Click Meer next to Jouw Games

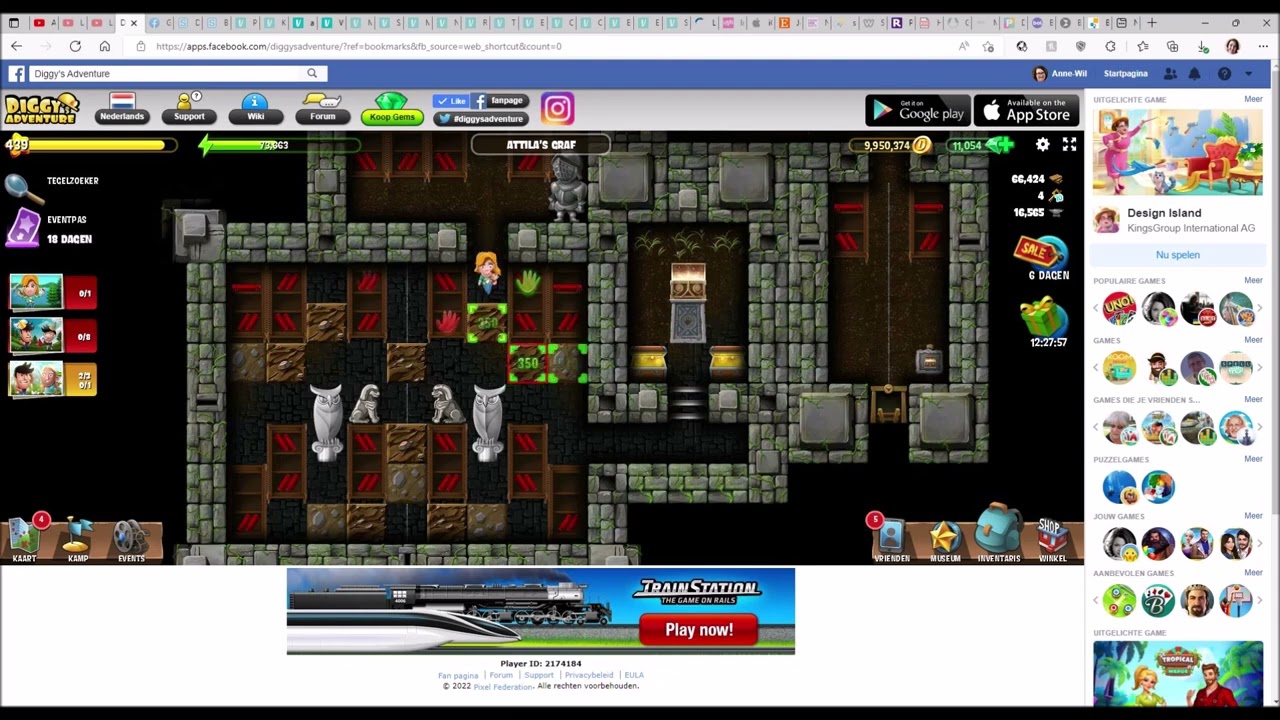pos(1253,517)
